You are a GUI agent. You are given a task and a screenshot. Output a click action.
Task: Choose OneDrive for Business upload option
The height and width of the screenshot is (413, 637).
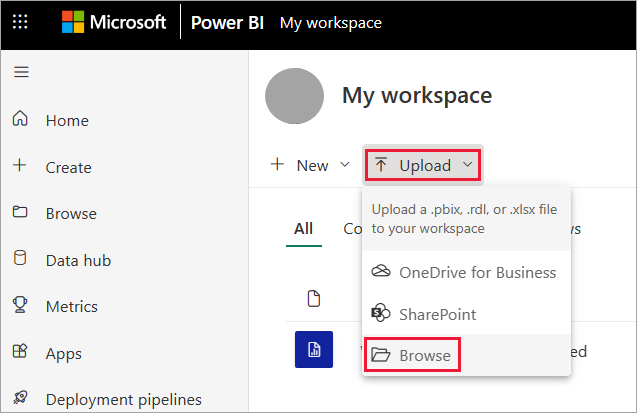point(466,272)
